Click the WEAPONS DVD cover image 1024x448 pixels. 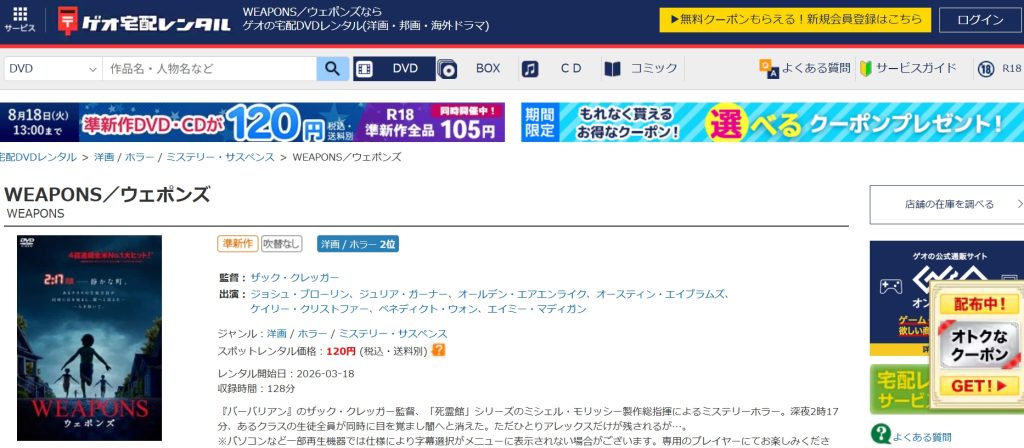pos(89,338)
